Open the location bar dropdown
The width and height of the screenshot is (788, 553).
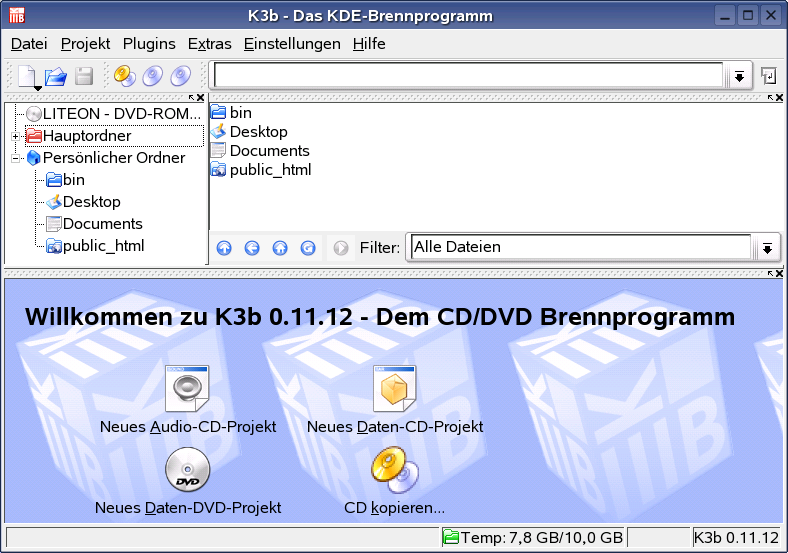(x=739, y=76)
